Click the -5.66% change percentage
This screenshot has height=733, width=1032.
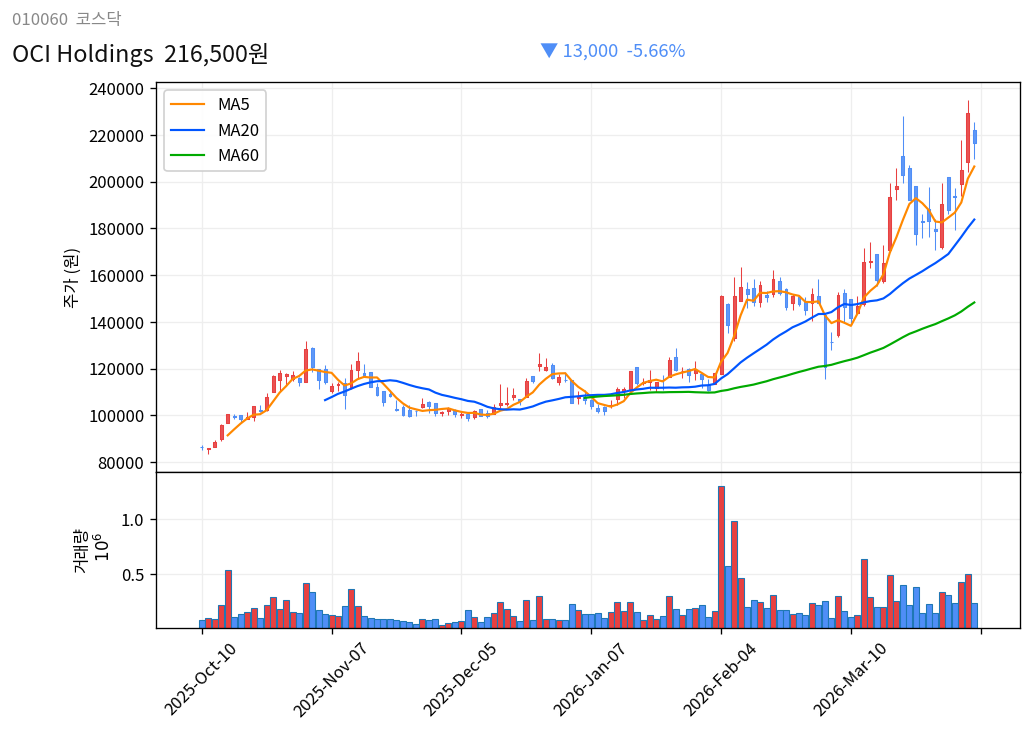[655, 51]
